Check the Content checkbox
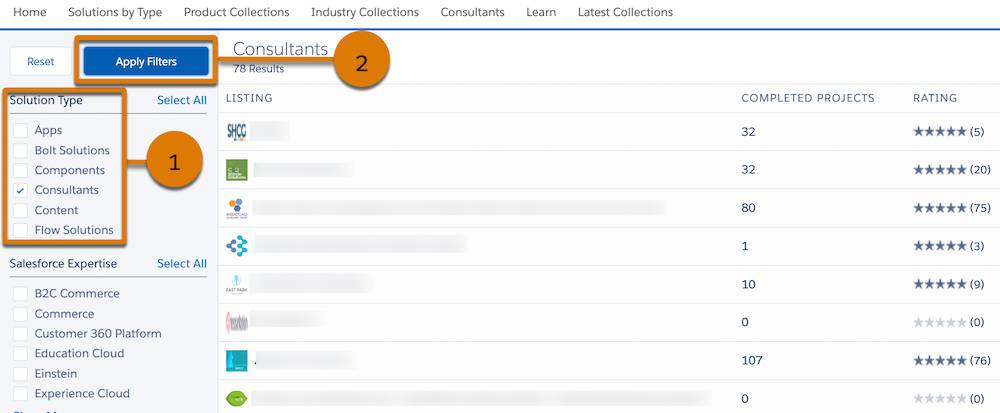This screenshot has height=413, width=1000. click(x=21, y=210)
